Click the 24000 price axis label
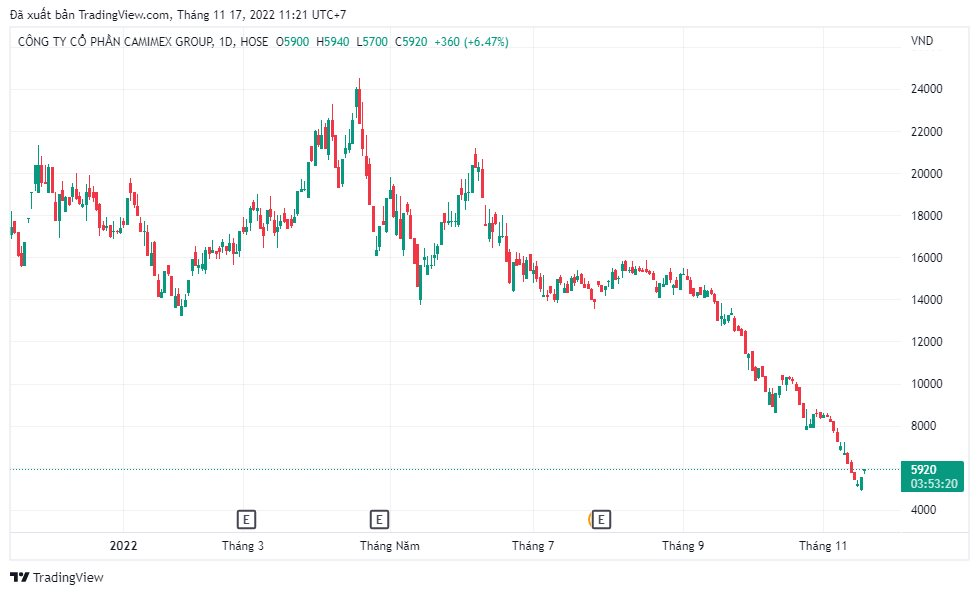 (927, 89)
